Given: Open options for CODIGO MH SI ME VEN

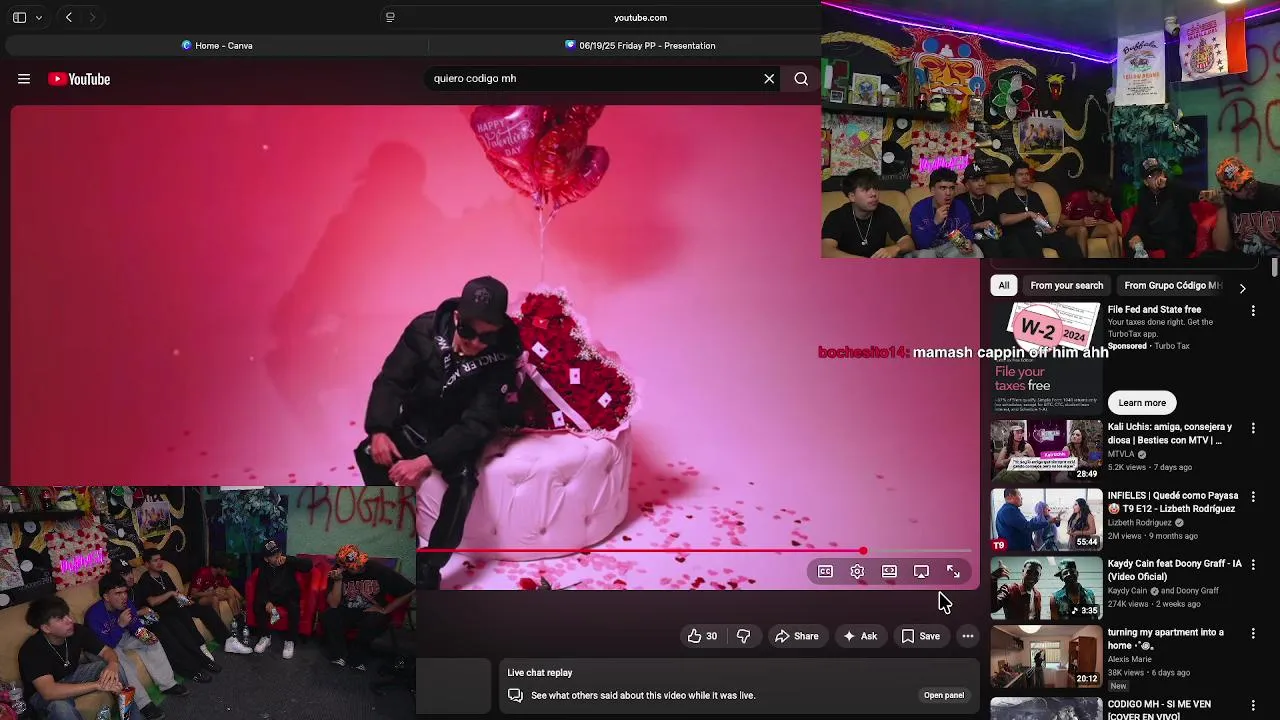Looking at the screenshot, I should click(1253, 705).
